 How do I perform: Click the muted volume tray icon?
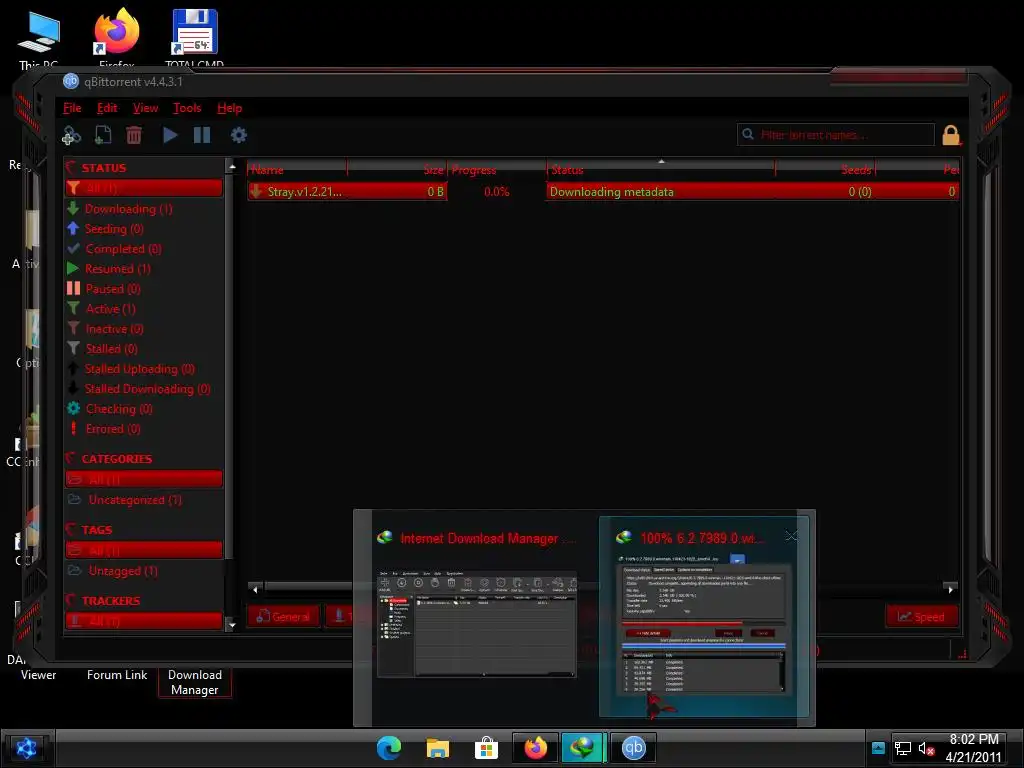click(926, 749)
